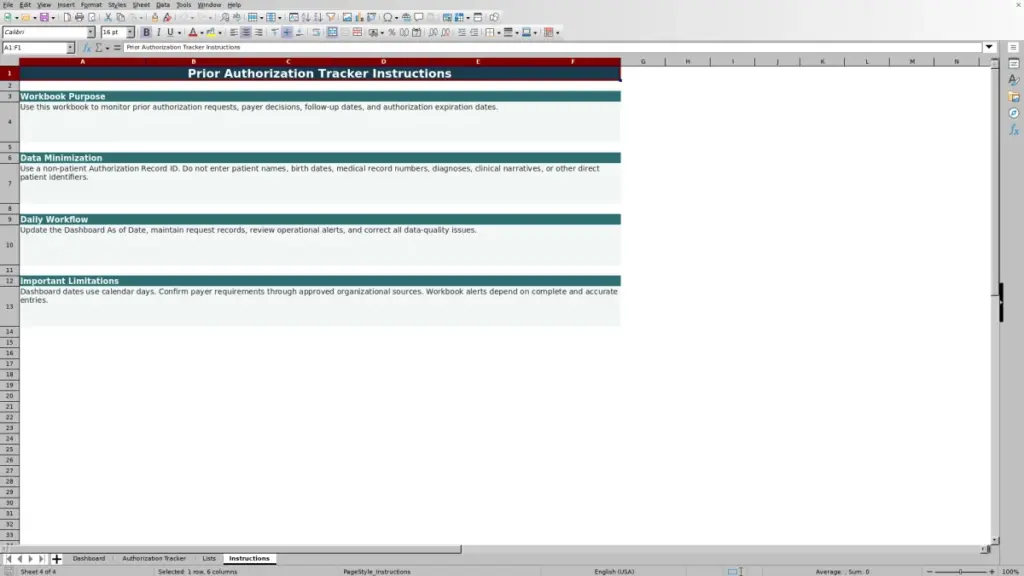
Task: Click the Insert Image icon
Action: click(347, 18)
